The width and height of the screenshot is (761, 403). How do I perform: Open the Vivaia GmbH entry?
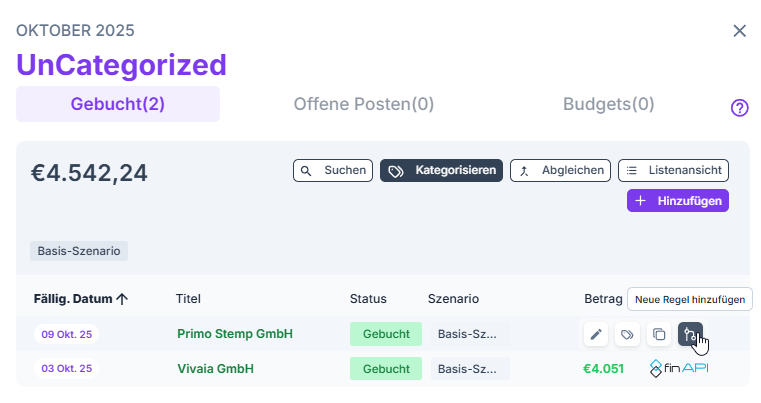click(215, 369)
